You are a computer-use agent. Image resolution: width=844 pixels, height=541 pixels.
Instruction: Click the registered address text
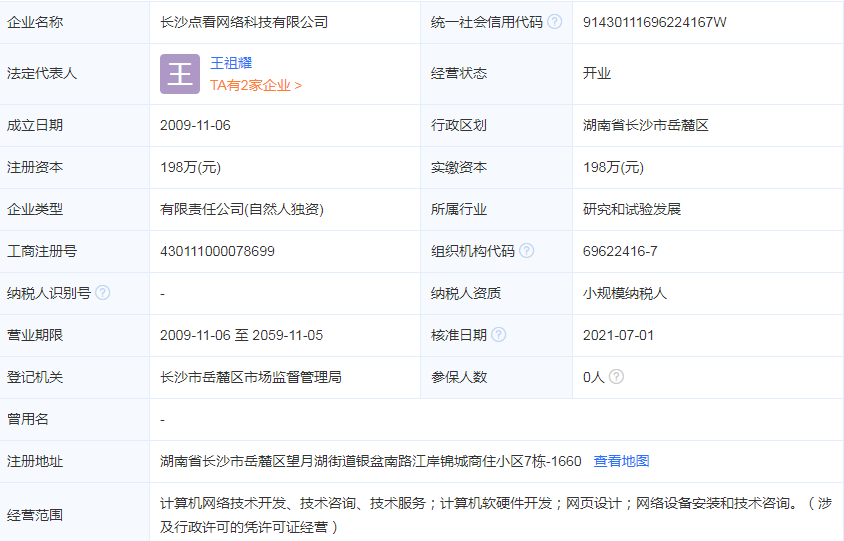tap(370, 461)
